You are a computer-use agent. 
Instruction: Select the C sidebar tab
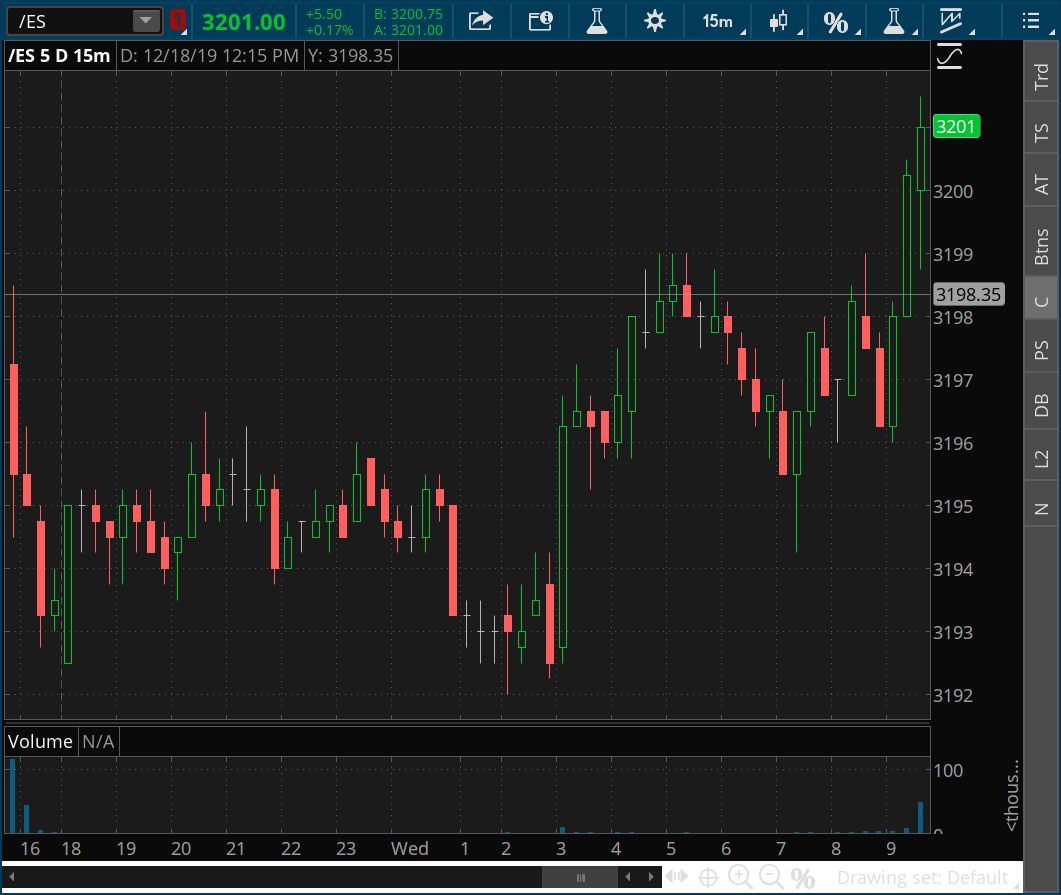(x=1041, y=301)
